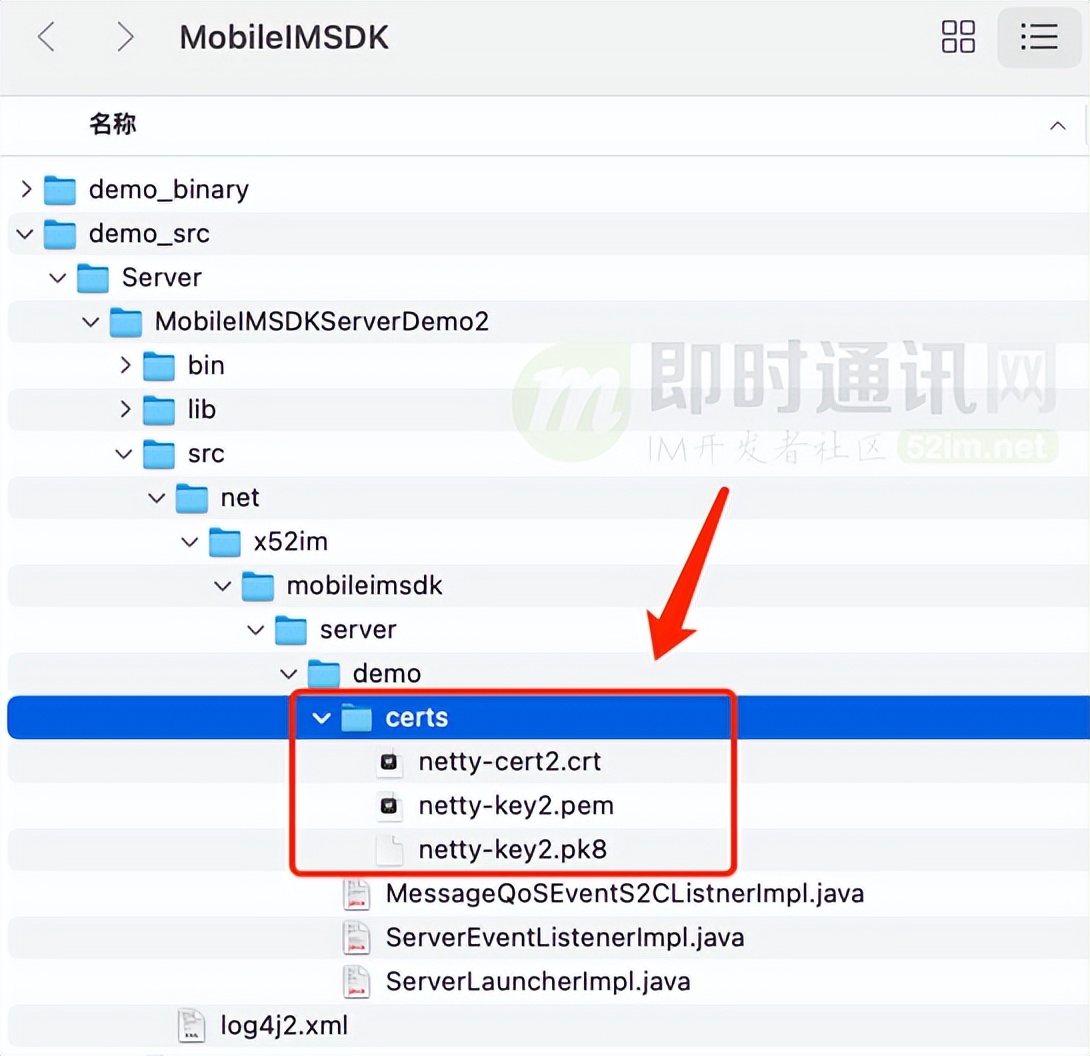Select the demo folder icon
The height and width of the screenshot is (1056, 1090).
[324, 674]
